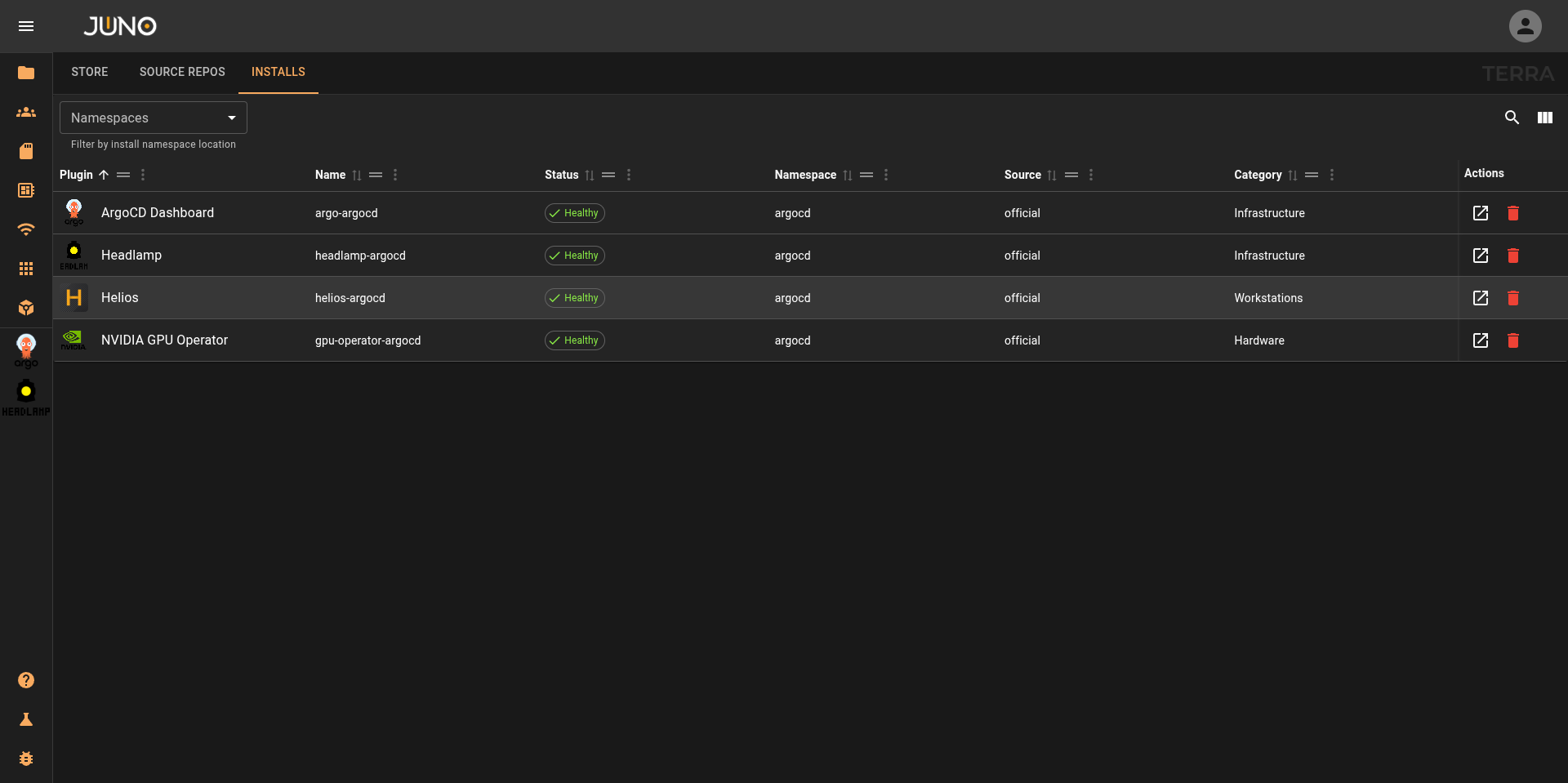This screenshot has width=1568, height=783.
Task: Launch ArgoCD Dashboard via open-external icon
Action: 1480,213
